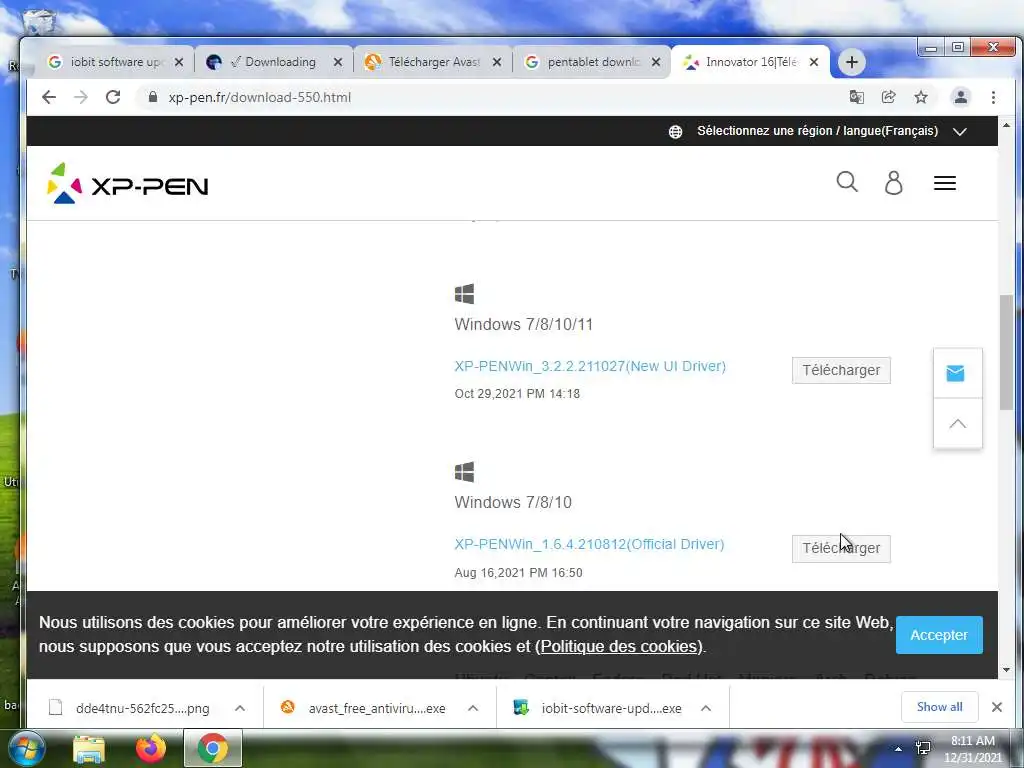The width and height of the screenshot is (1024, 768).
Task: Click the scrollbar up arrow
Action: point(1006,124)
